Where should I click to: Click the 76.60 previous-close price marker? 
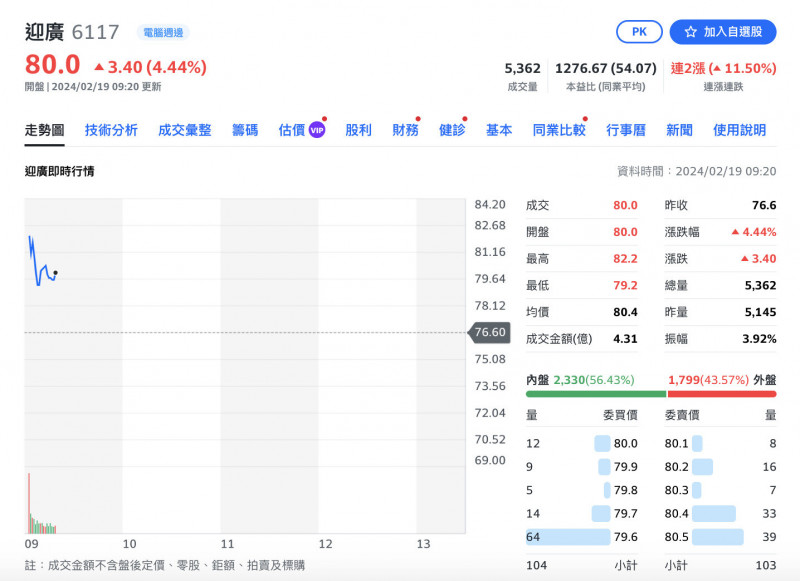point(489,332)
